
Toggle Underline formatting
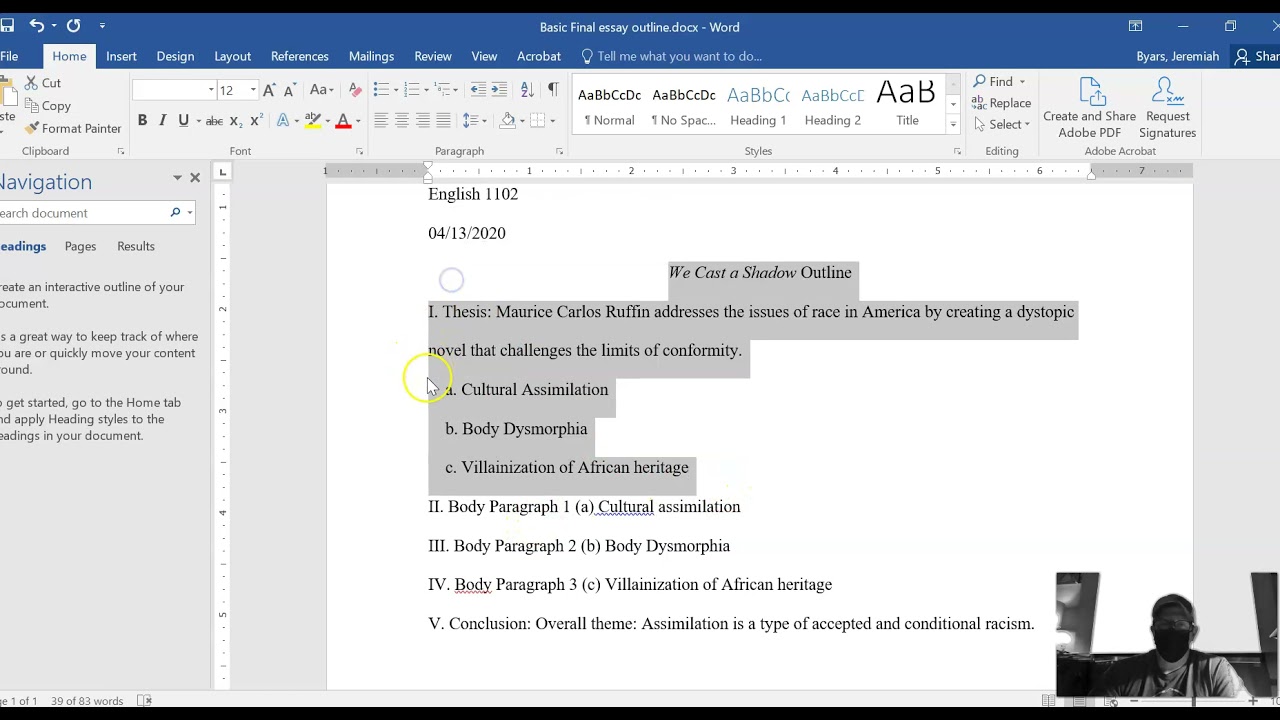(183, 121)
